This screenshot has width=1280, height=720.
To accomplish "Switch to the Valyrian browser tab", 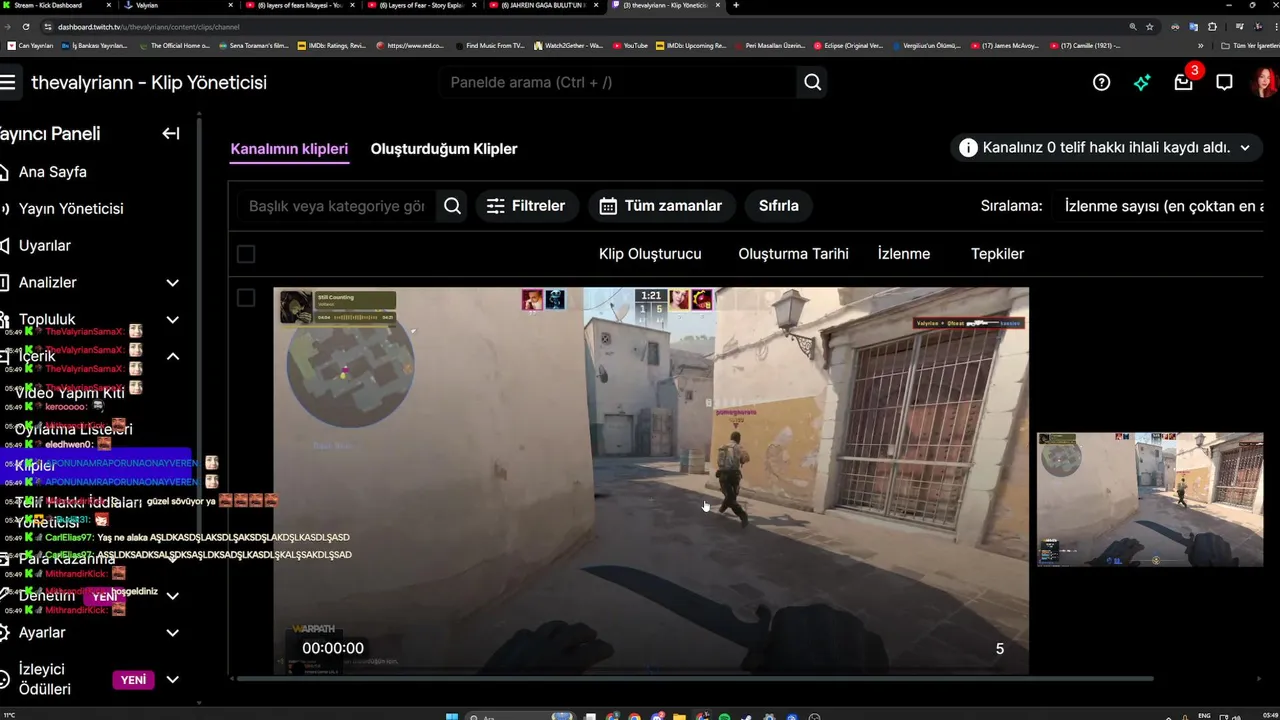I will coord(180,5).
